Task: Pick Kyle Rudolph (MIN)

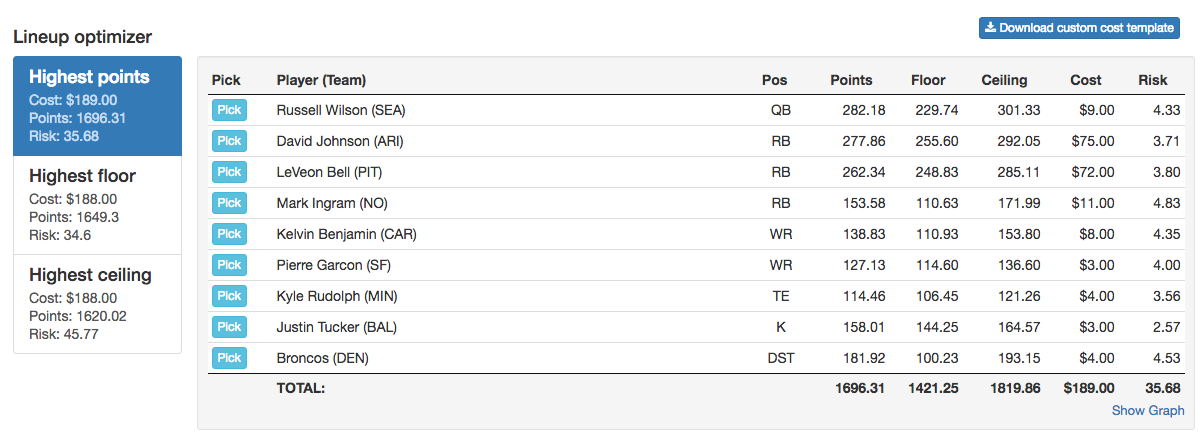Action: point(229,296)
